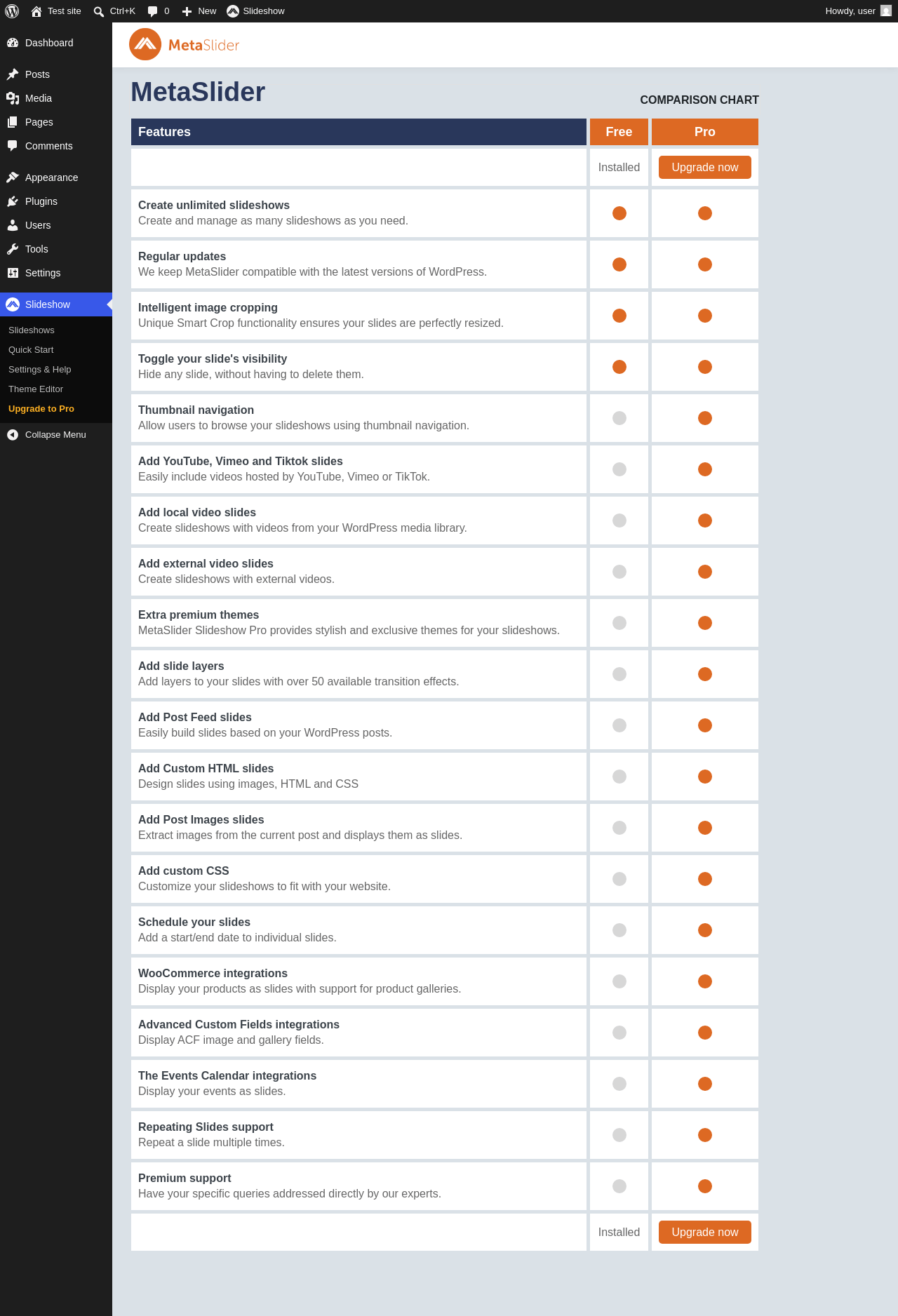Viewport: 898px width, 1316px height.
Task: Open the Media menu item
Action: click(56, 98)
